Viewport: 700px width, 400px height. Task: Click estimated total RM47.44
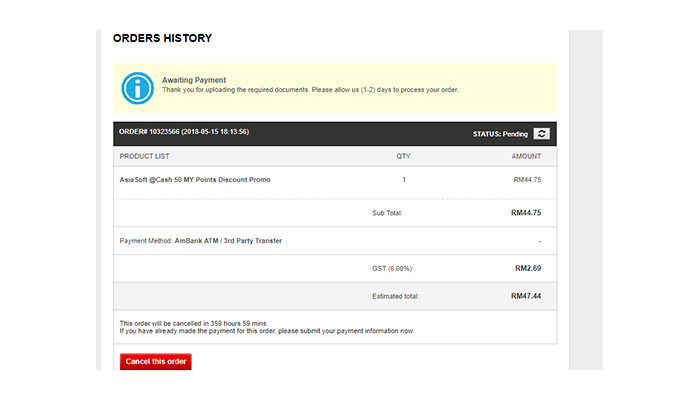pyautogui.click(x=526, y=296)
